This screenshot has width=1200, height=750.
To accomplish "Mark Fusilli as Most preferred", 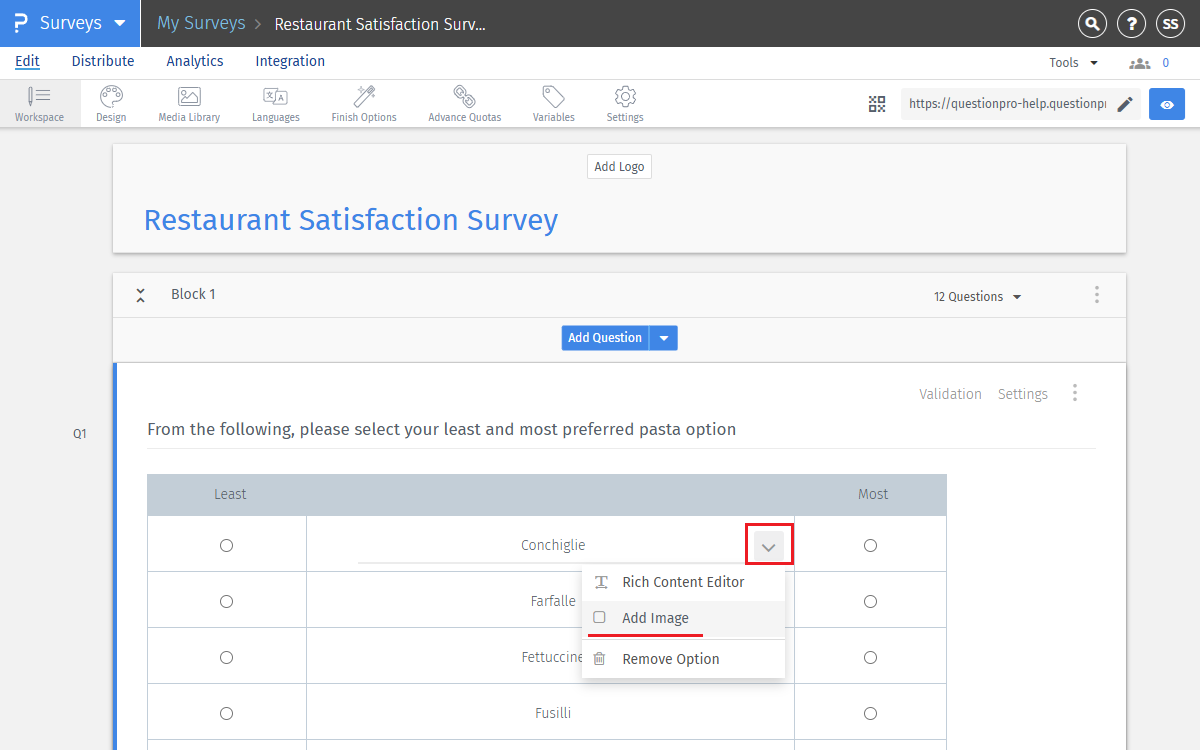I will click(x=870, y=713).
